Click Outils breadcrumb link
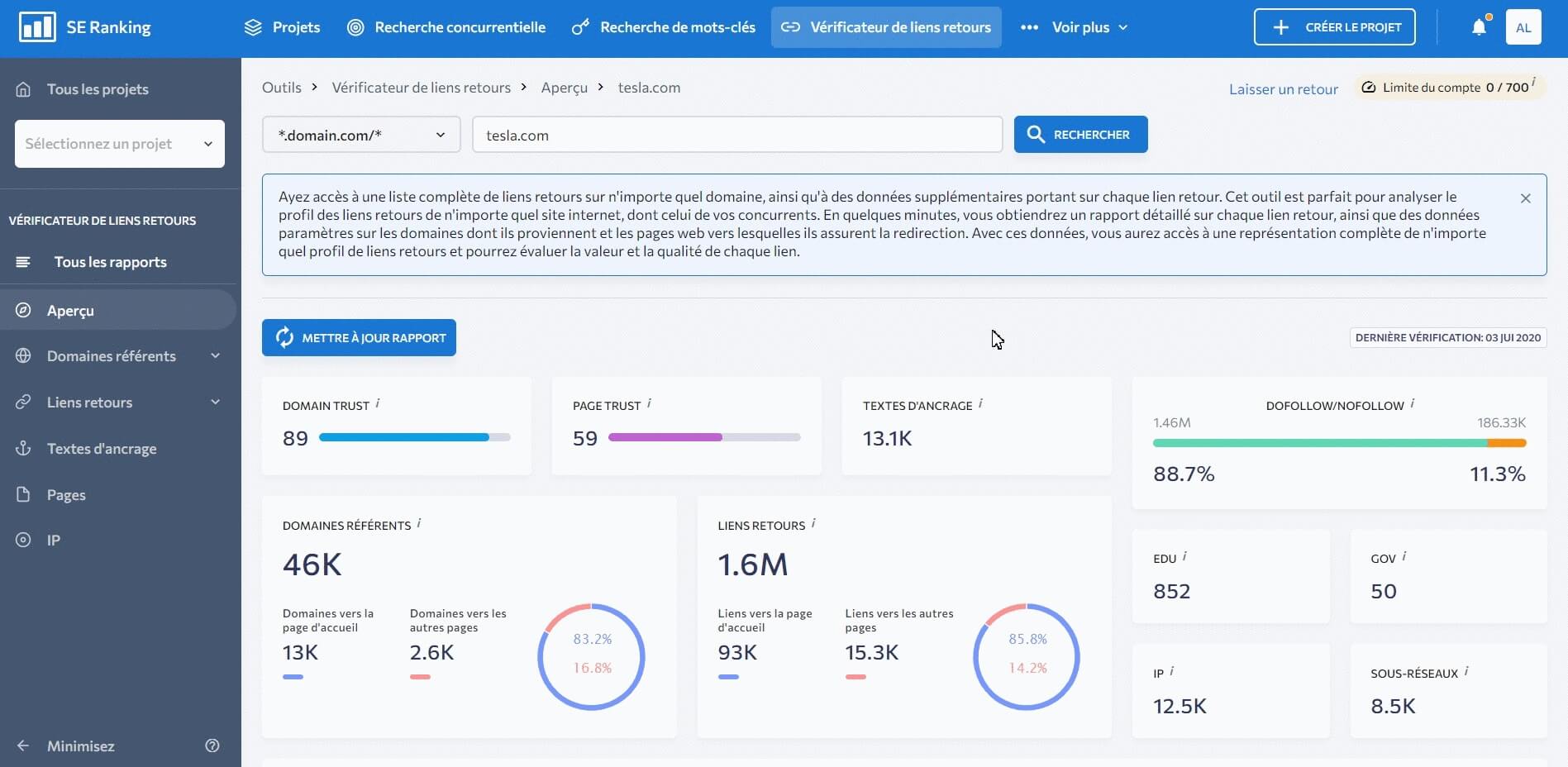The width and height of the screenshot is (1568, 767). pyautogui.click(x=282, y=87)
